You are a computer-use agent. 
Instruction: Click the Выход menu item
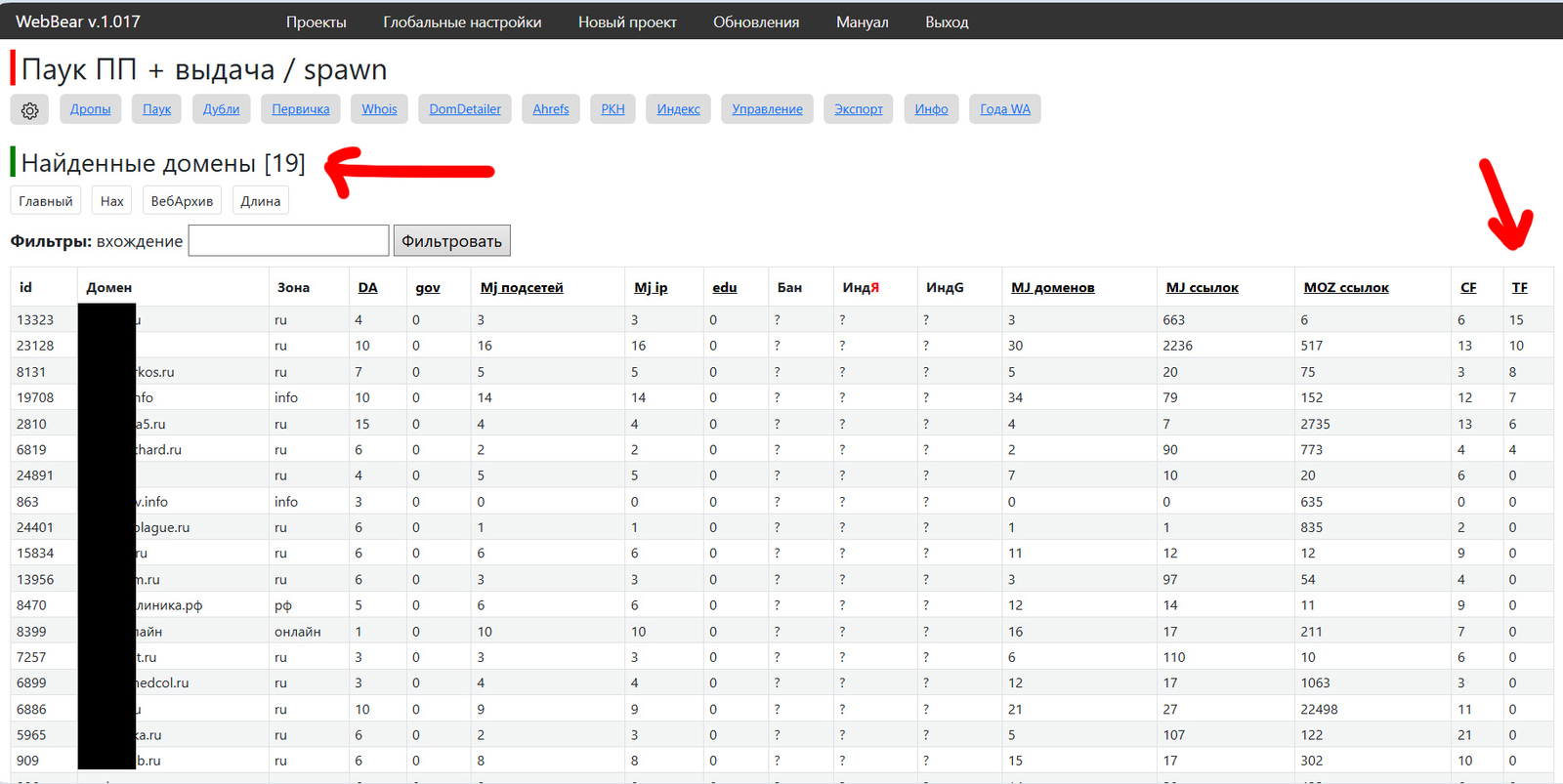tap(947, 21)
